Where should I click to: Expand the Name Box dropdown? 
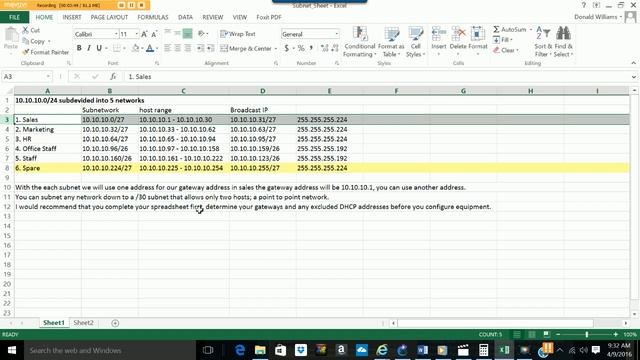pos(48,77)
